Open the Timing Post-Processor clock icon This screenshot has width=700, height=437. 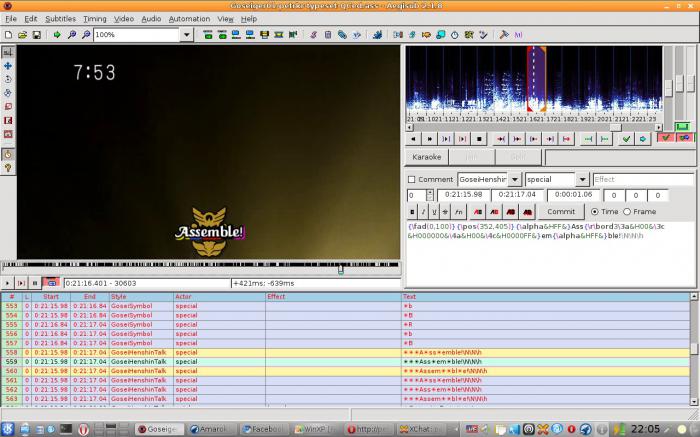click(x=454, y=34)
